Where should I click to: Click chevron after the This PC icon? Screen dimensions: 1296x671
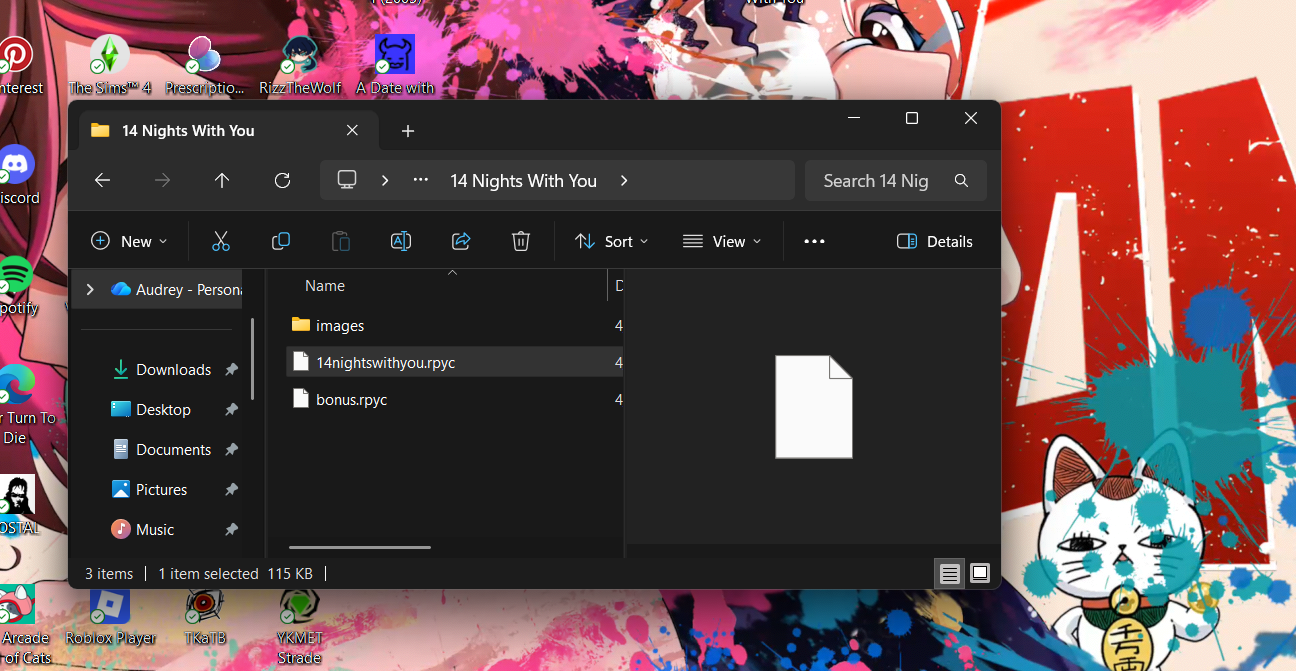(385, 180)
